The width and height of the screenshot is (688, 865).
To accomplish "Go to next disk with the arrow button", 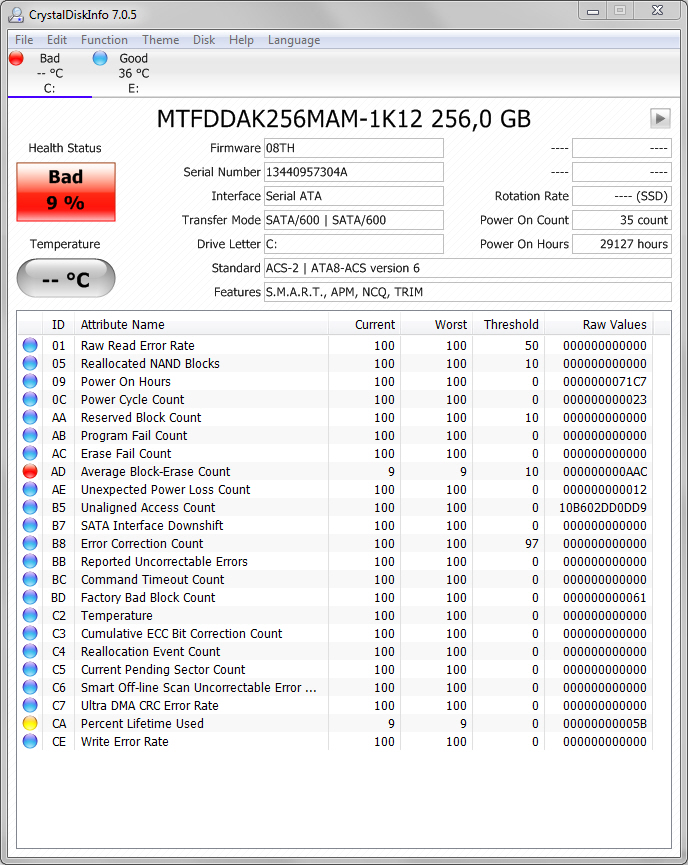I will (x=660, y=118).
